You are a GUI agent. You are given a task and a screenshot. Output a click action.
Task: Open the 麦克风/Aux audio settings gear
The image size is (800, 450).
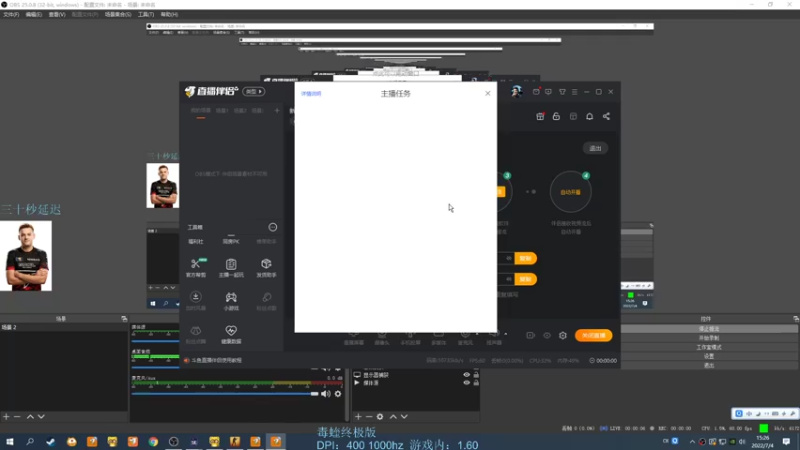338,394
